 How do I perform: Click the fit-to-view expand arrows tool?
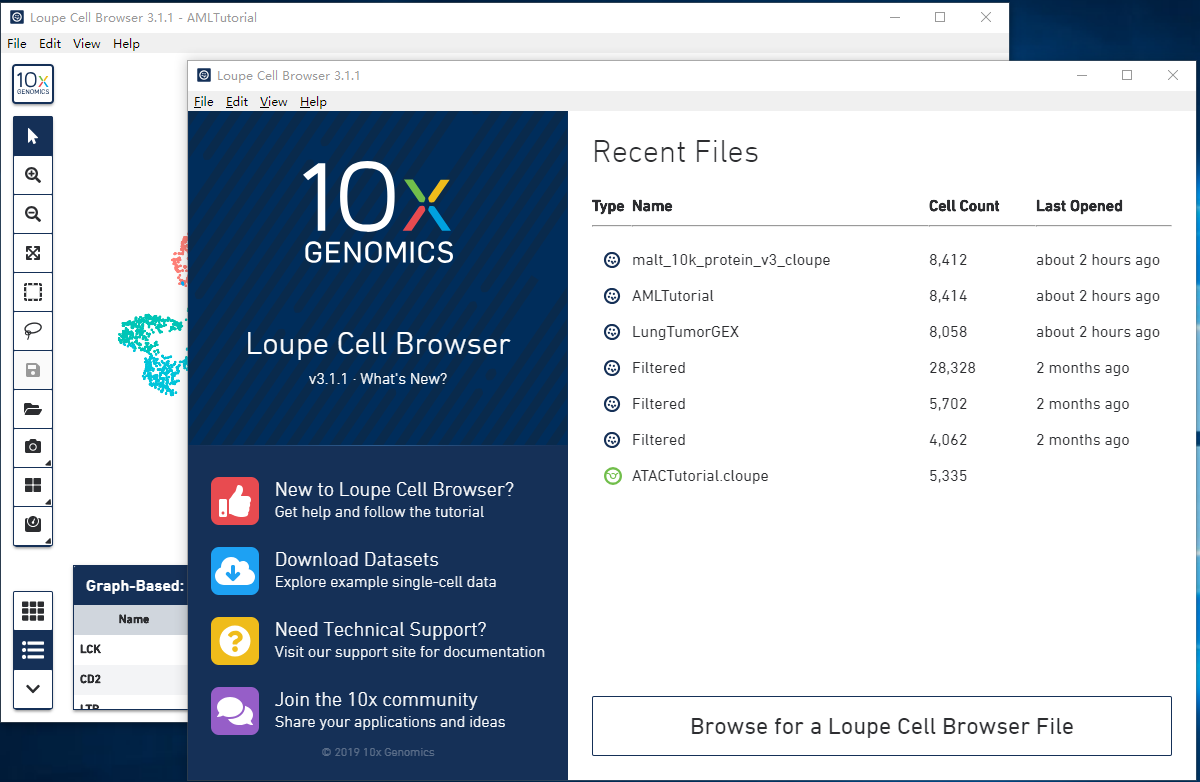point(33,253)
